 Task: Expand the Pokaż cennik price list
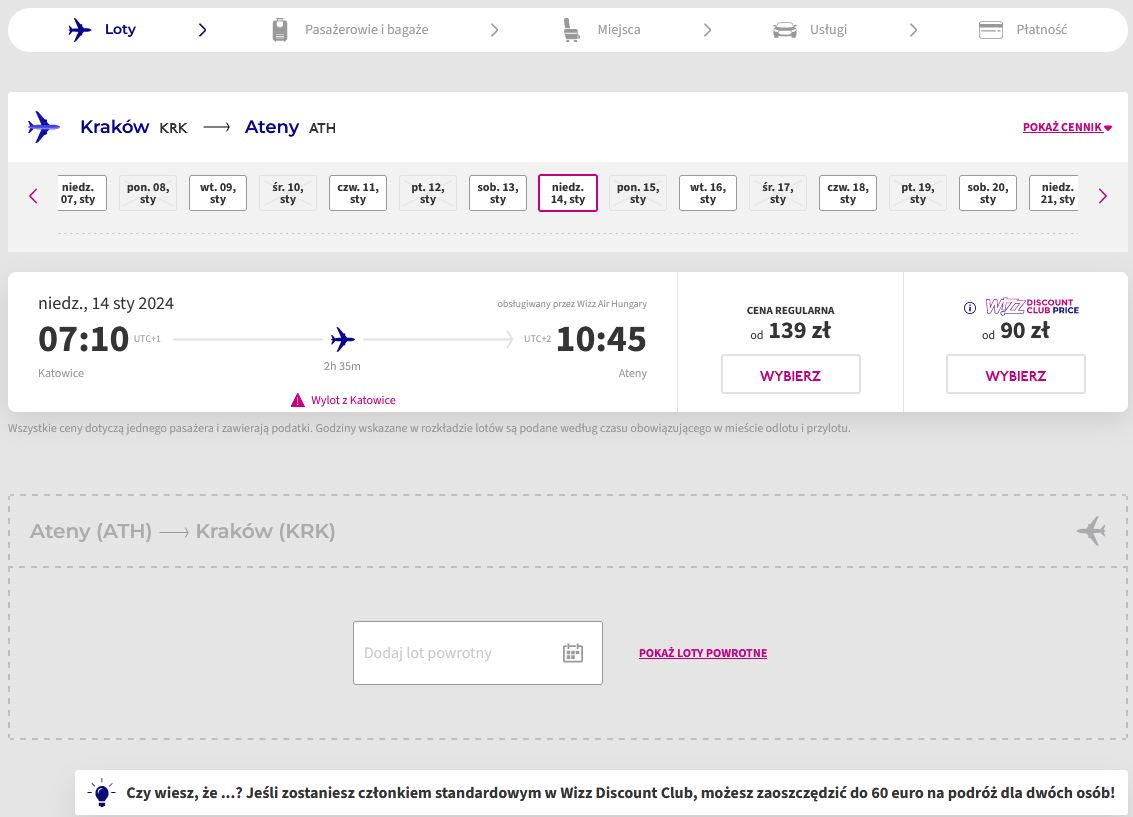[1066, 128]
